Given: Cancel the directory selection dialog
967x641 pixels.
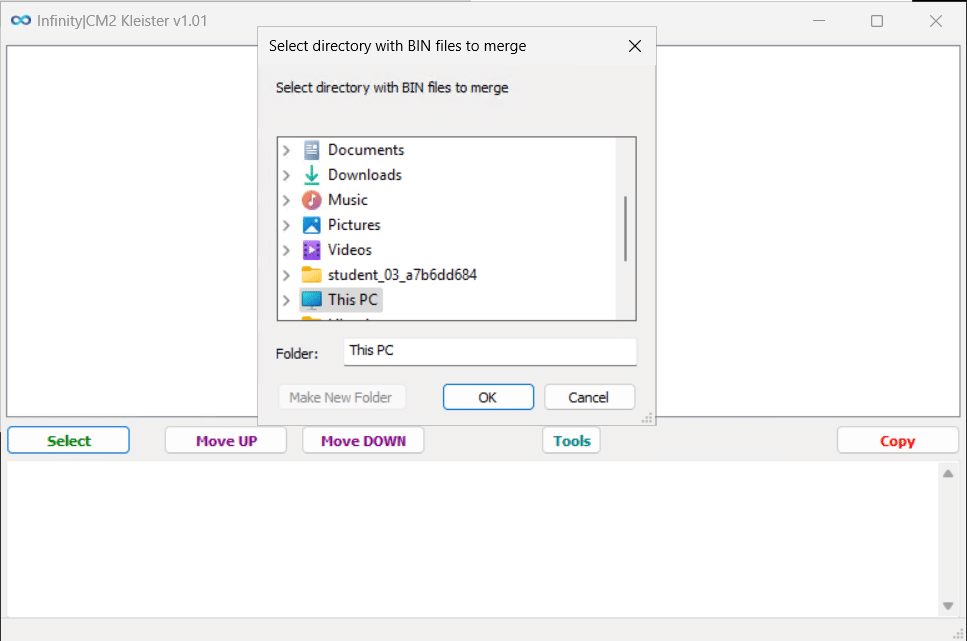Looking at the screenshot, I should click(589, 397).
